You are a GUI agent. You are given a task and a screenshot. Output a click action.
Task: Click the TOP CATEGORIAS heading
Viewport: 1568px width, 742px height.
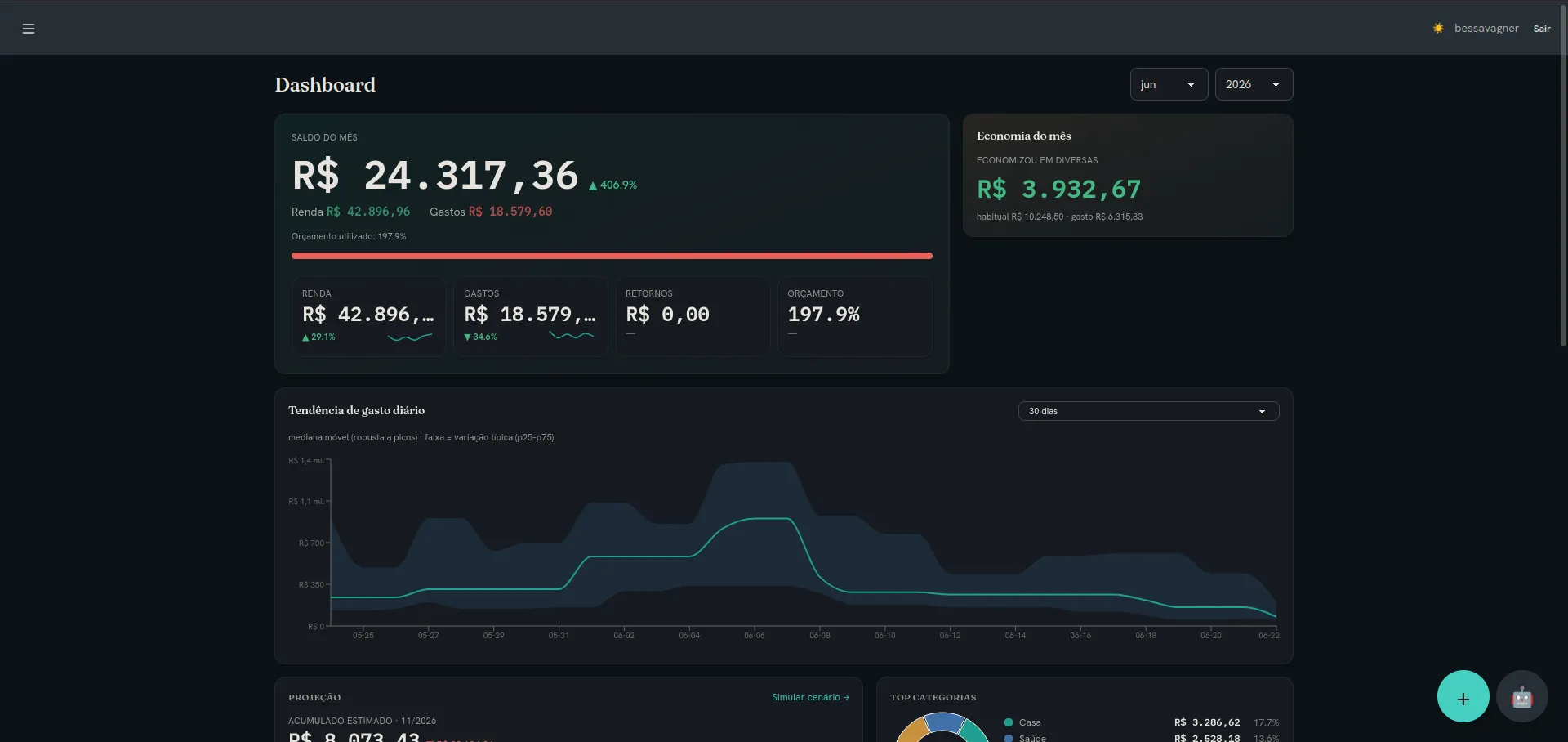click(933, 697)
